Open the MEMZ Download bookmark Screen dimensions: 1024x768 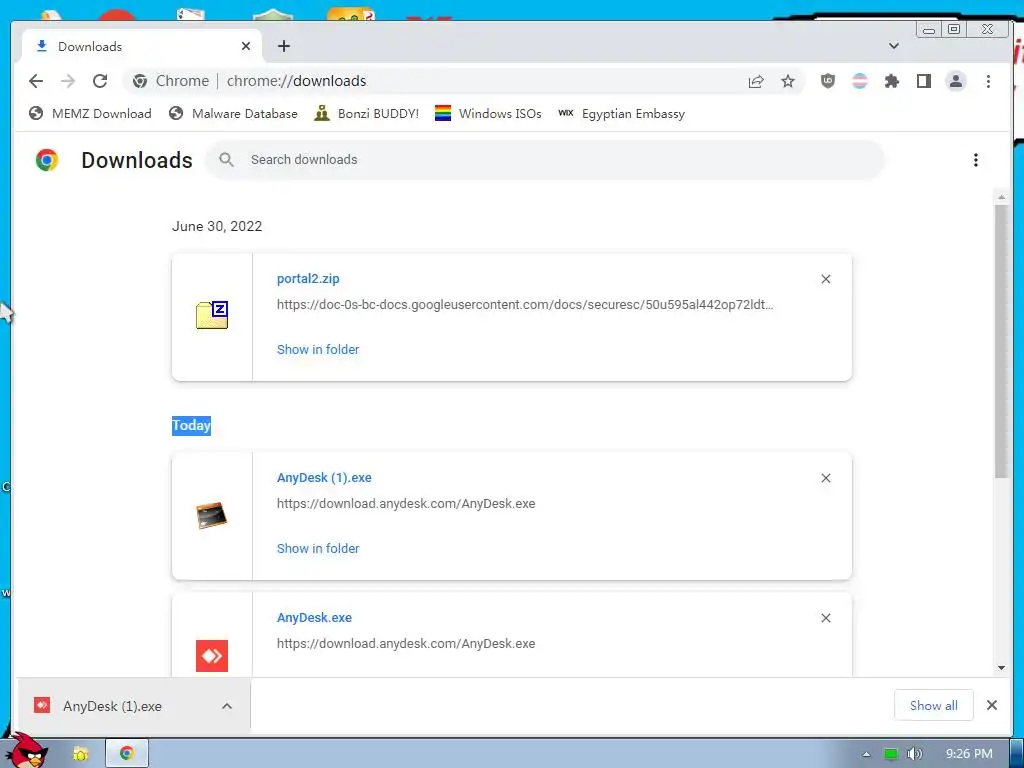90,114
